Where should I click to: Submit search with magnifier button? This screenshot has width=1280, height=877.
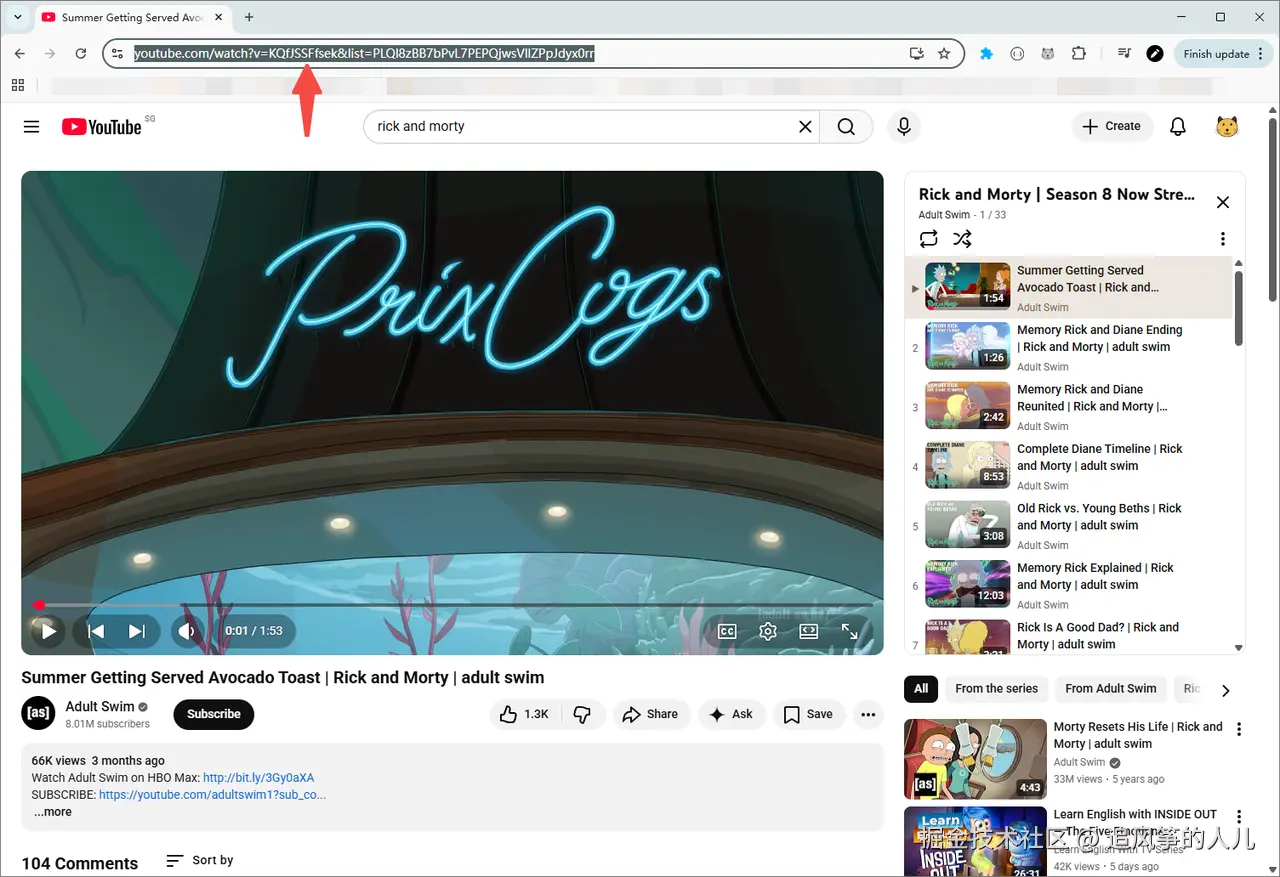click(846, 126)
